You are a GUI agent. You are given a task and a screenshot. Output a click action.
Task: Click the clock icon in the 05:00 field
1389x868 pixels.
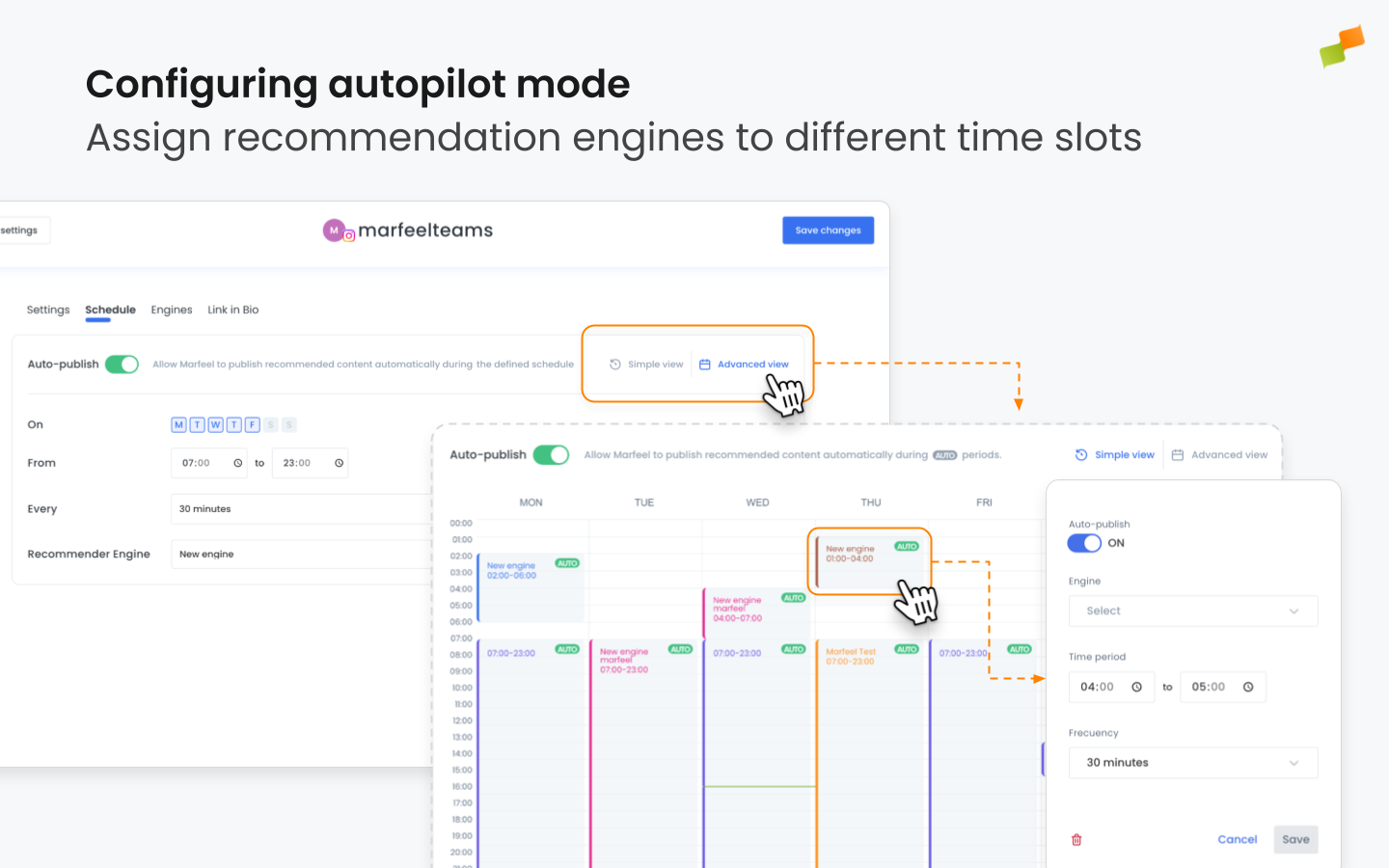pos(1250,687)
